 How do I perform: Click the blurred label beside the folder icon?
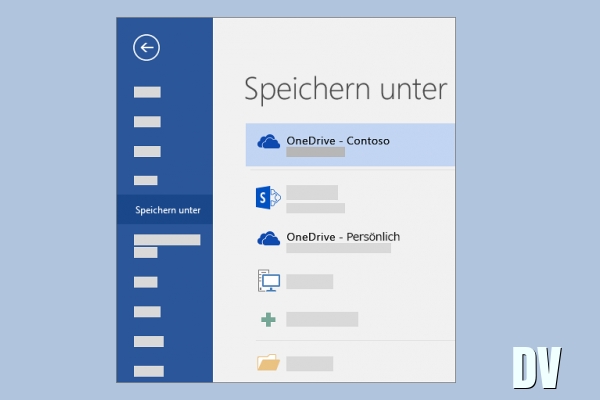point(309,363)
